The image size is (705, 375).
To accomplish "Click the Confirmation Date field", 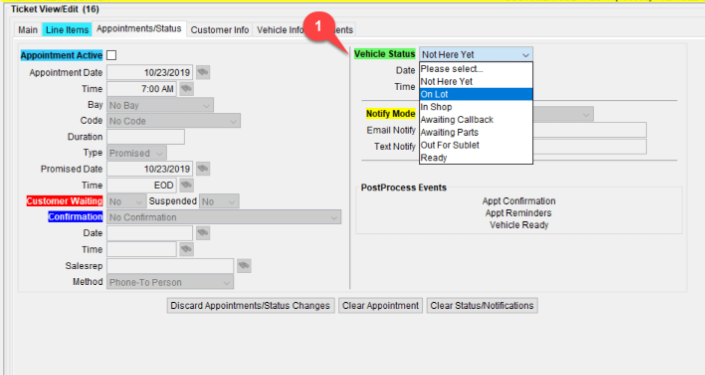I will 150,233.
